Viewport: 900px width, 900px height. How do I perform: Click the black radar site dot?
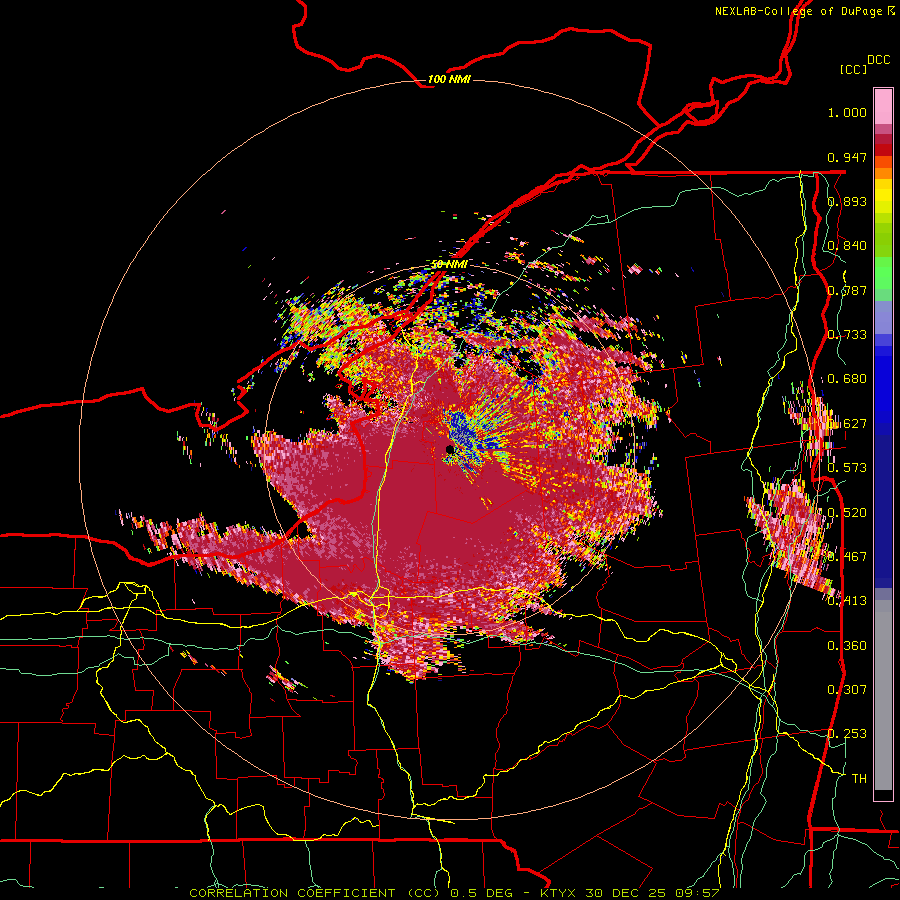pyautogui.click(x=450, y=449)
